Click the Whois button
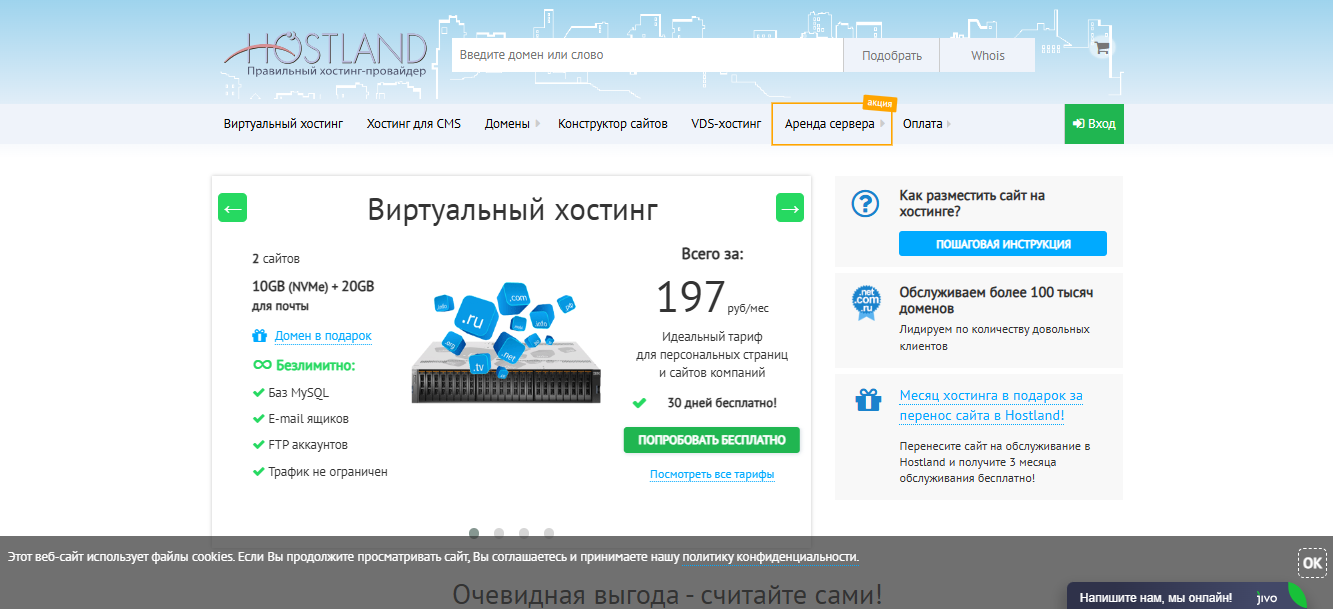Screen dimensions: 1333x609 [988, 55]
